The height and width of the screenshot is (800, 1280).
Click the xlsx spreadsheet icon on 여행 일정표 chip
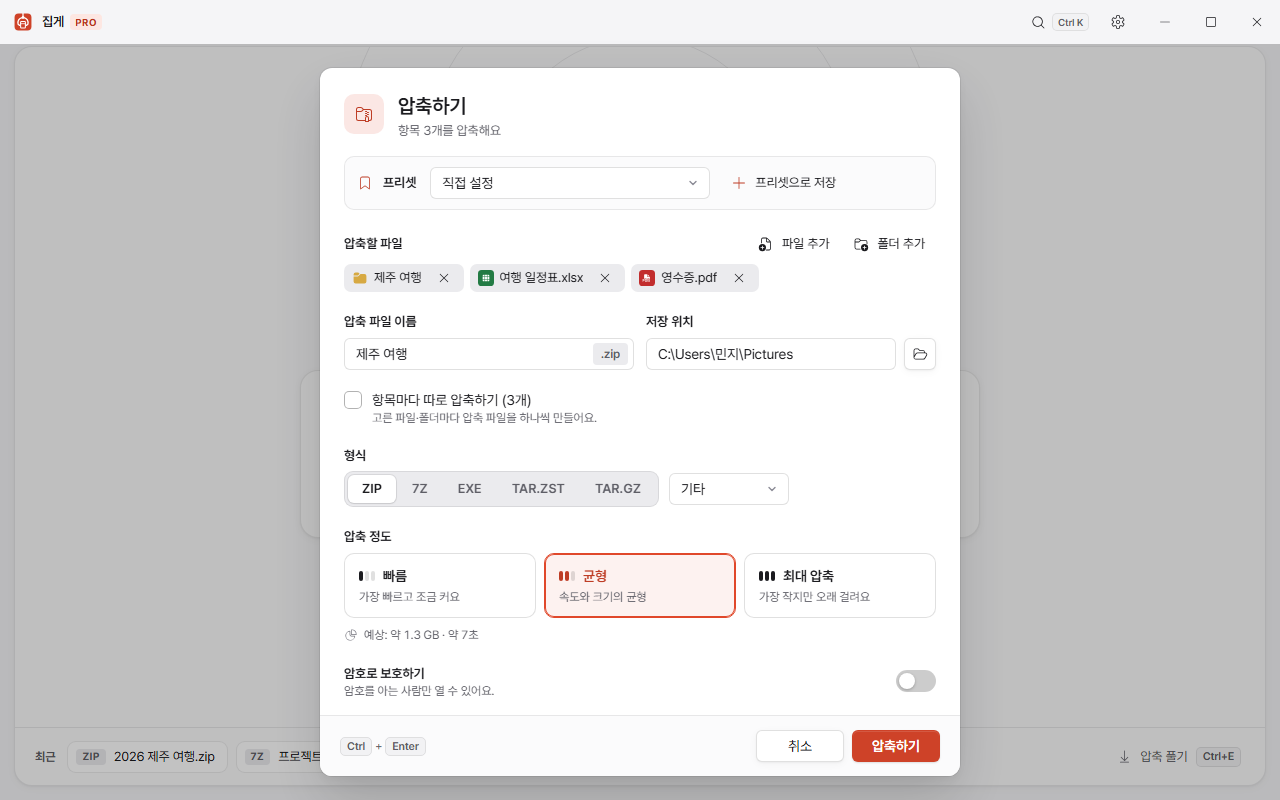pos(486,278)
